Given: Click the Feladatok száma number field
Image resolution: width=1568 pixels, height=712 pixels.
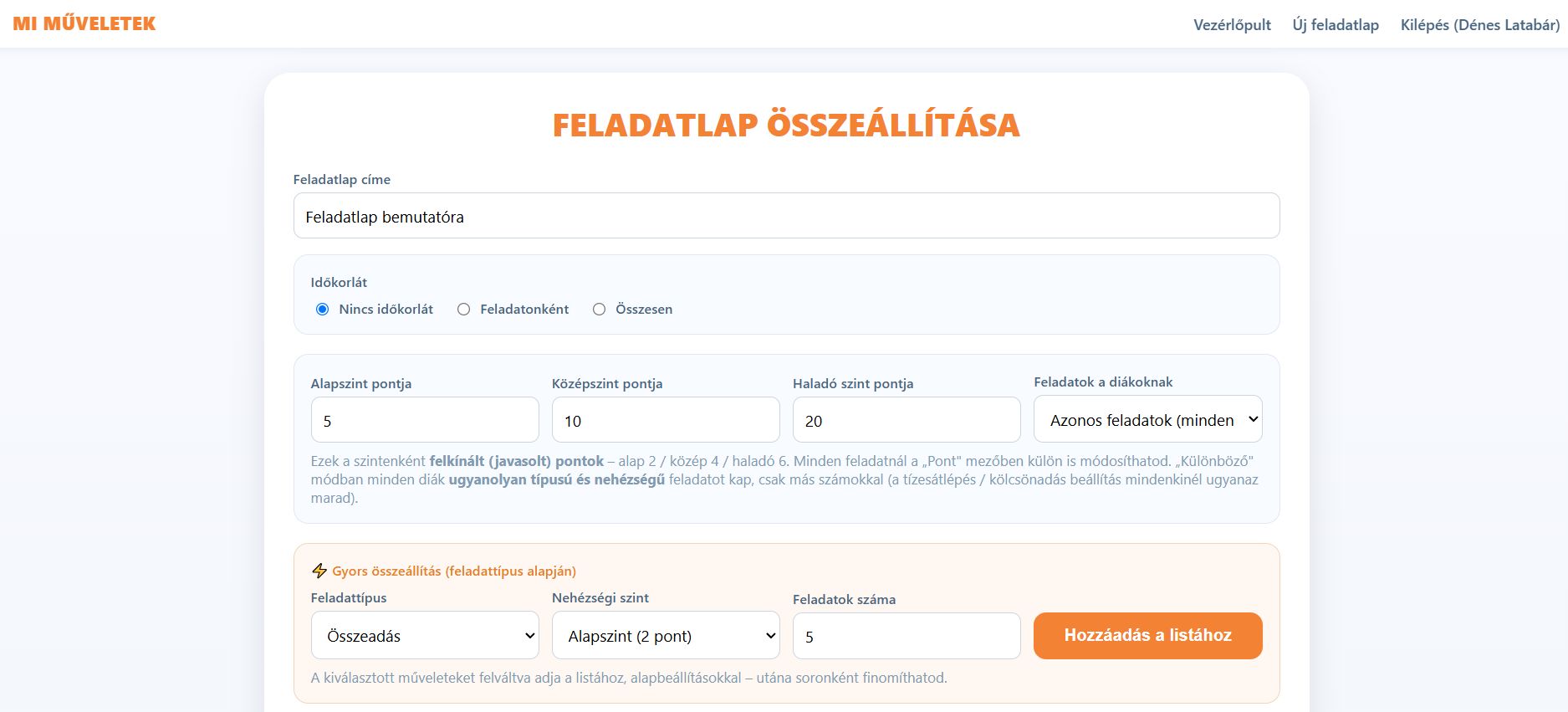Looking at the screenshot, I should [x=907, y=636].
